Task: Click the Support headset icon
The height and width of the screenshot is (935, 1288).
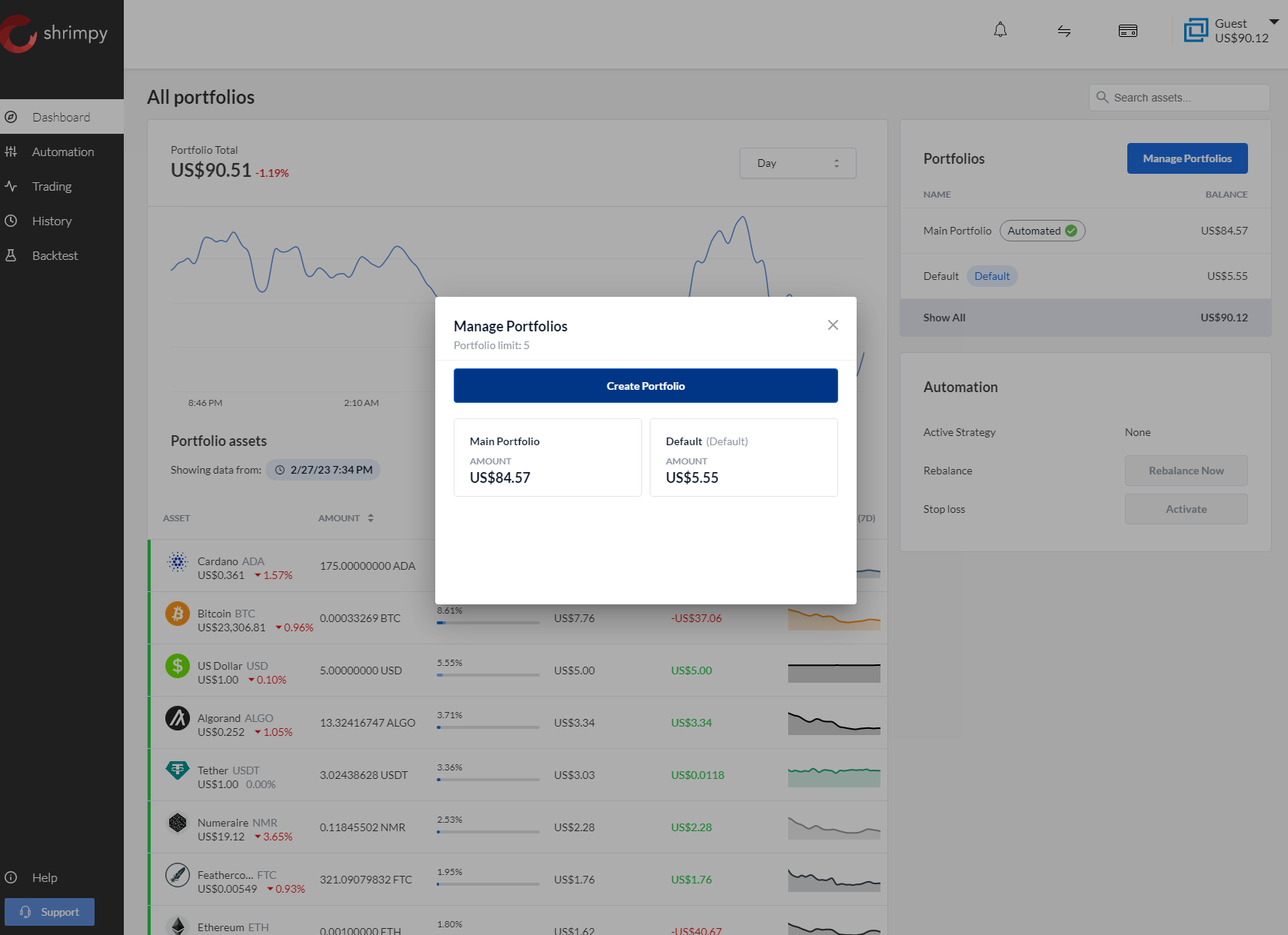Action: [25, 912]
